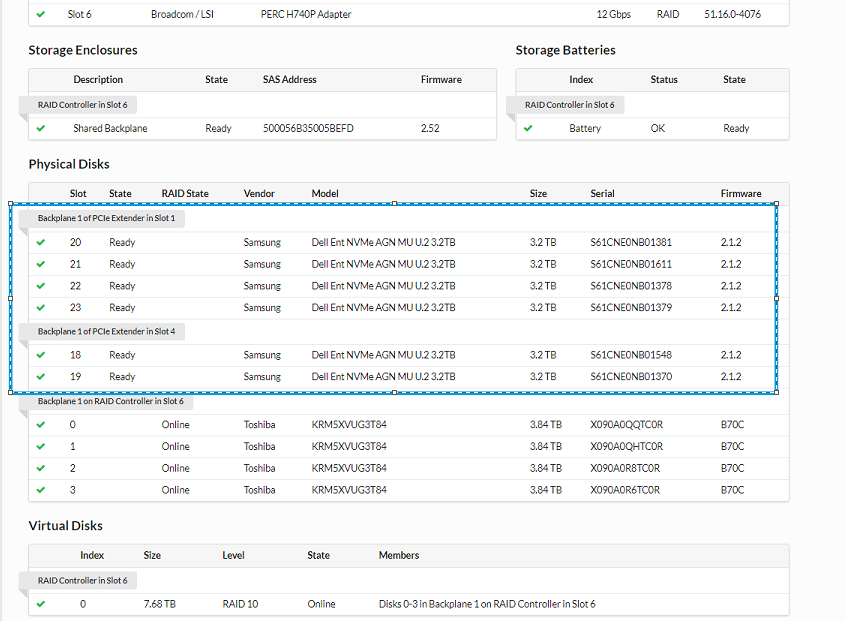Collapse Backplane 1 of PCIe Extender in Slot 4
846x621 pixels.
pyautogui.click(x=104, y=331)
